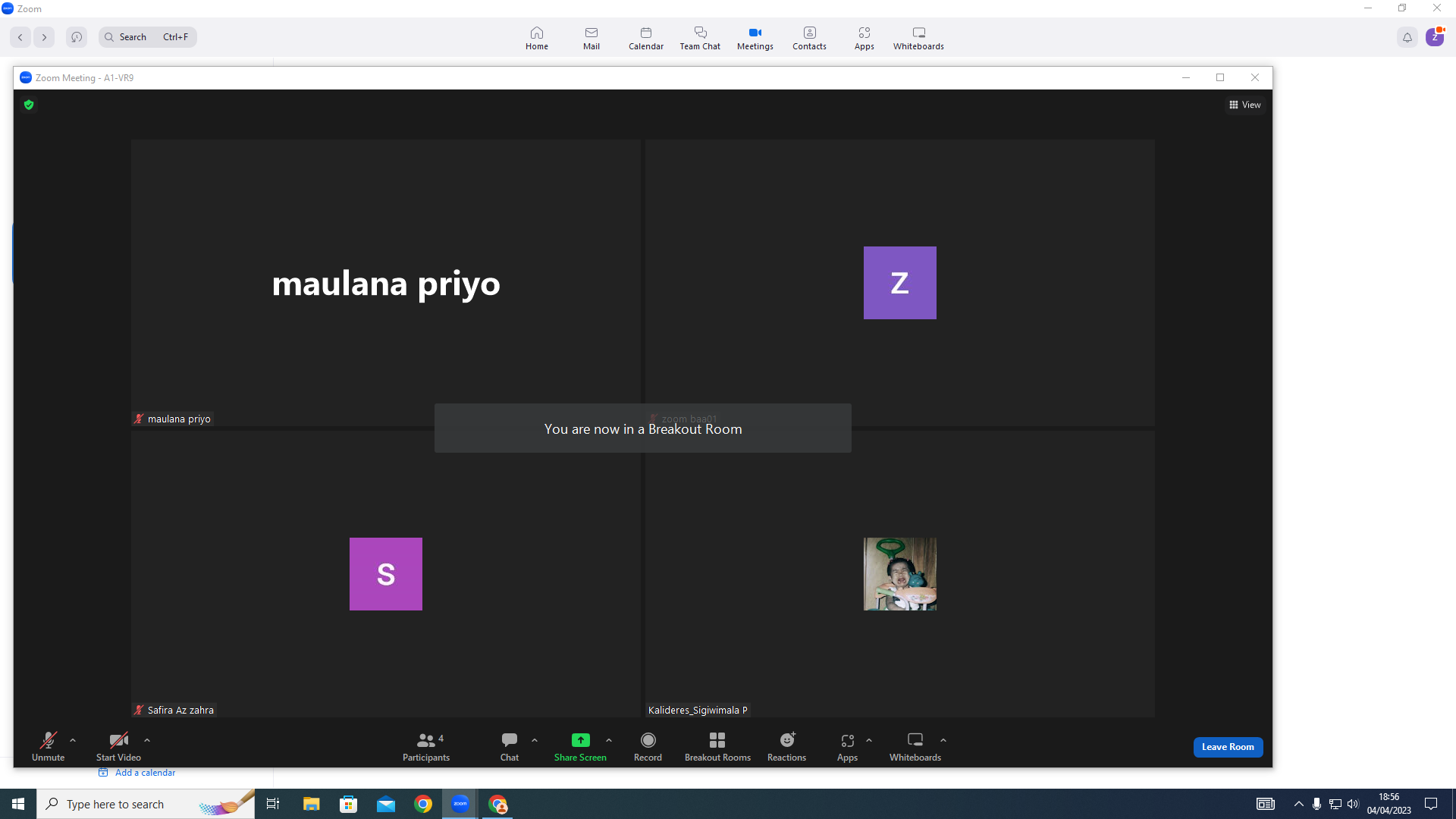Go back with the back arrow
Image resolution: width=1456 pixels, height=819 pixels.
pos(20,37)
